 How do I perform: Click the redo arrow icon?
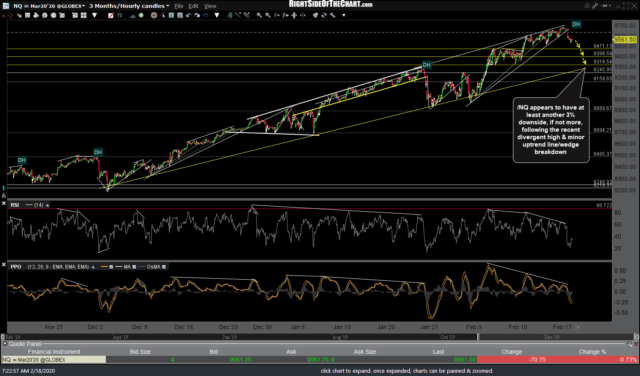(x=197, y=16)
